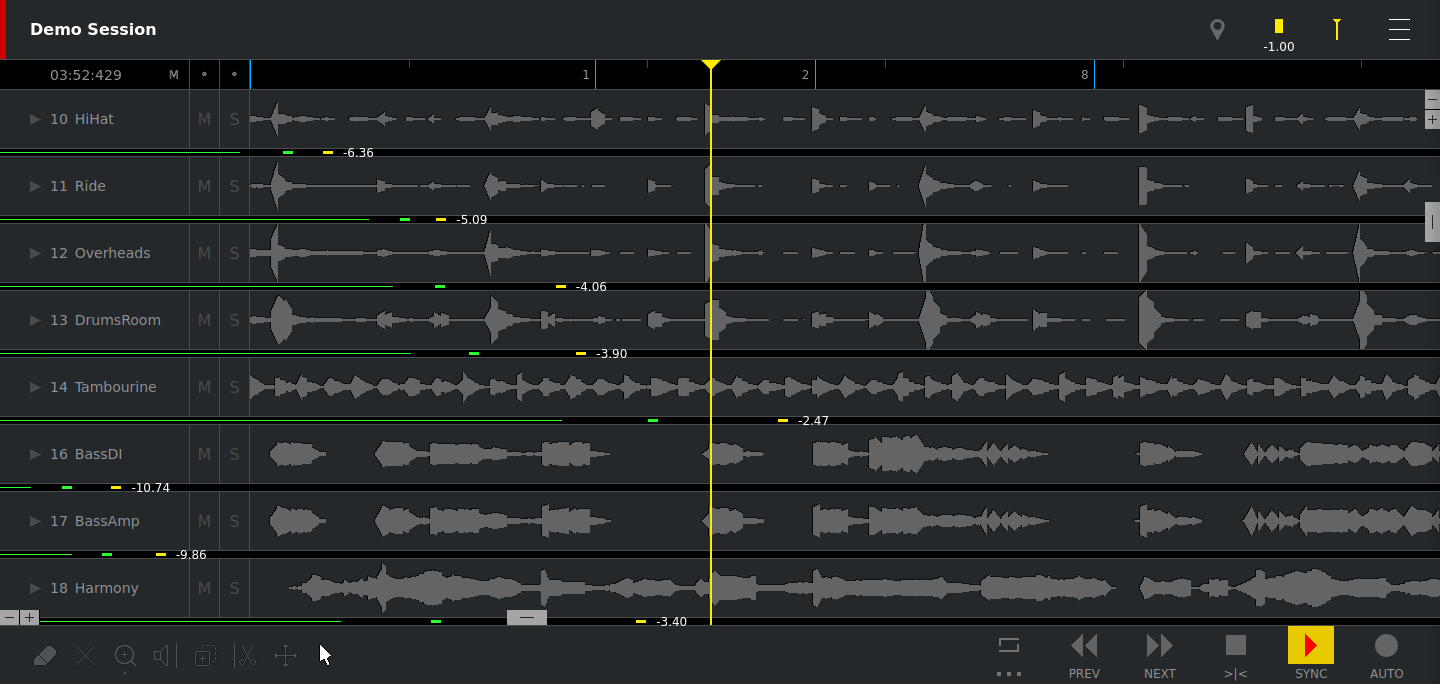The width and height of the screenshot is (1440, 684).
Task: Expand the 12 Overheads track
Action: [x=36, y=253]
